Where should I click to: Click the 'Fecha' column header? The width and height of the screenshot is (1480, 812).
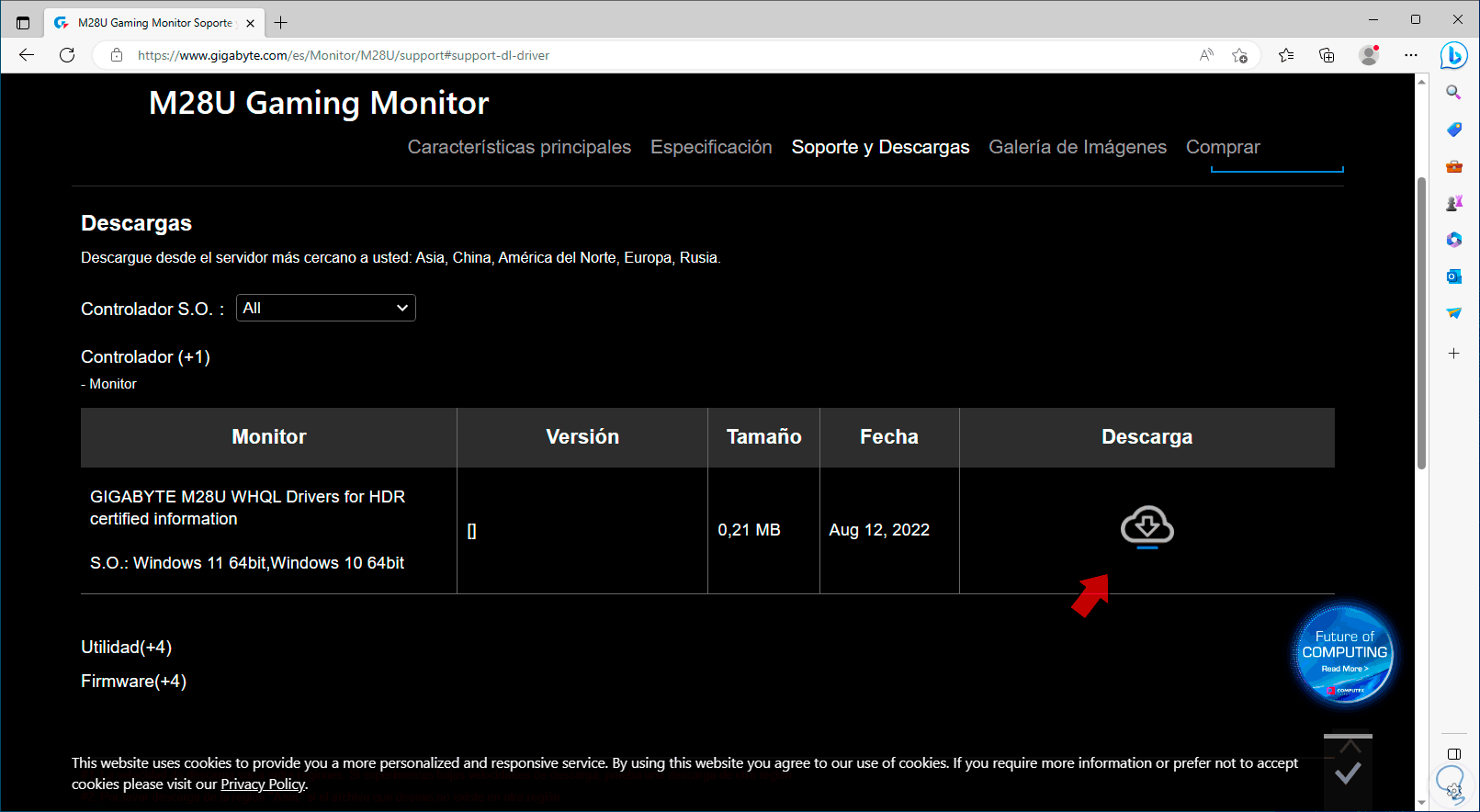(x=889, y=437)
